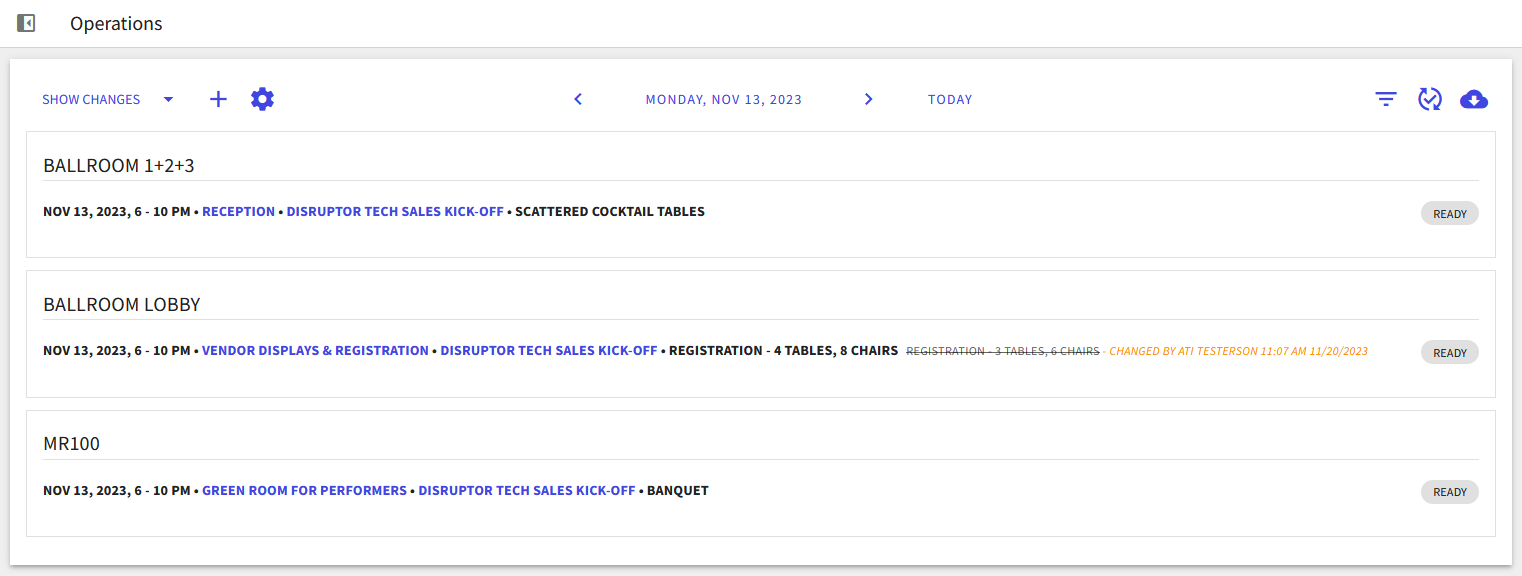Image resolution: width=1522 pixels, height=576 pixels.
Task: Select the Ballroom 1+2+3 heading
Action: click(x=119, y=166)
